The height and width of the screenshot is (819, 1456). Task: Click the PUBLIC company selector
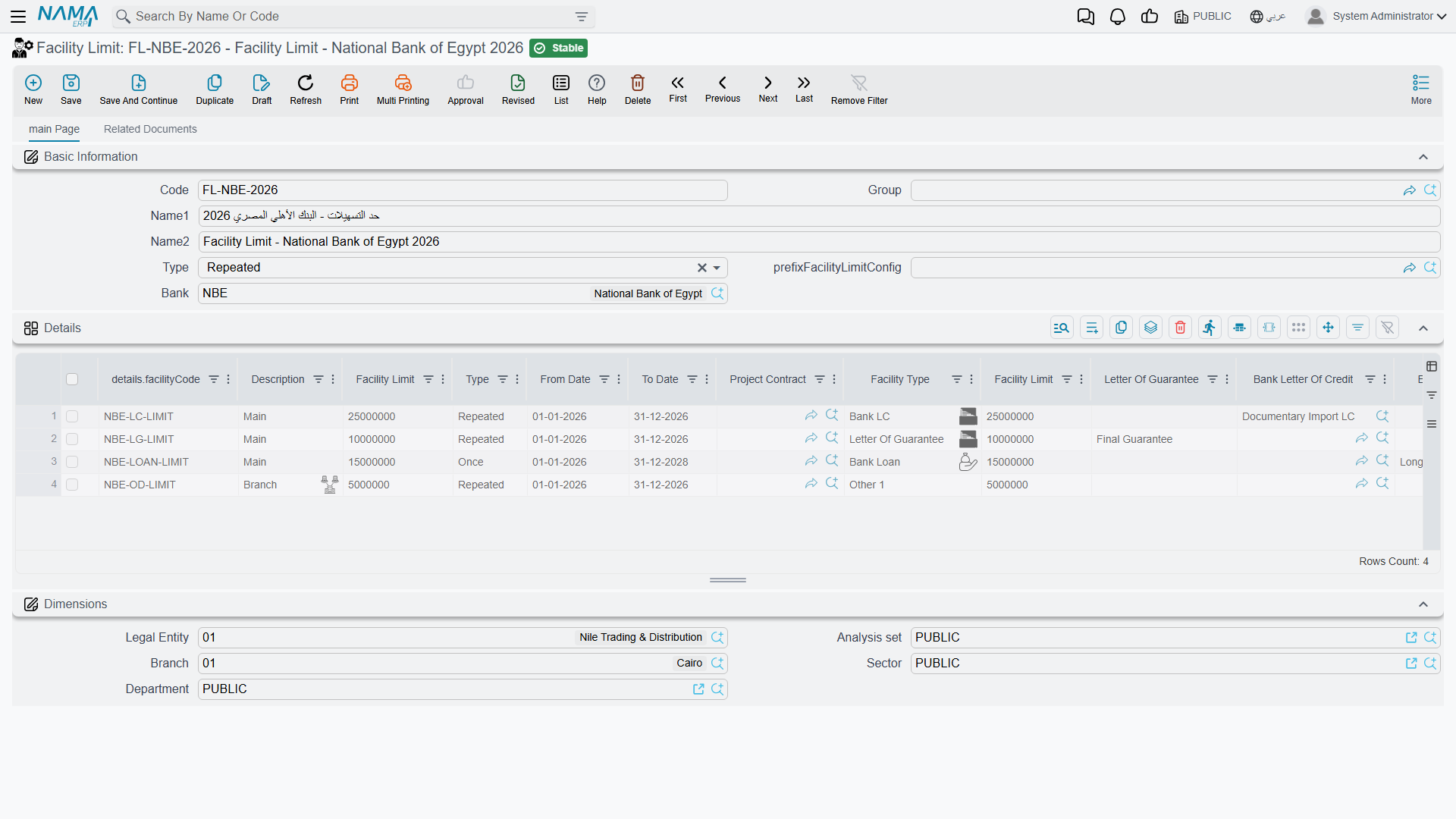coord(1203,17)
